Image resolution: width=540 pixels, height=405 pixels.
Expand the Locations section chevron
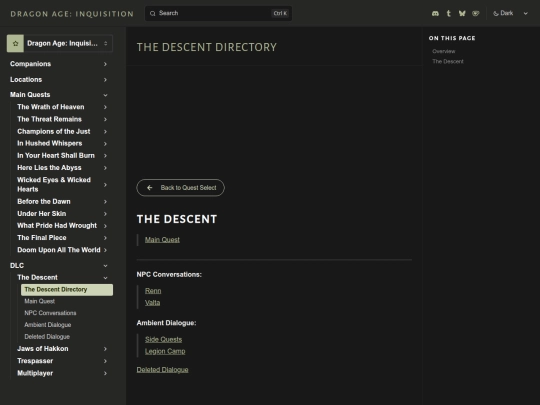pyautogui.click(x=105, y=80)
